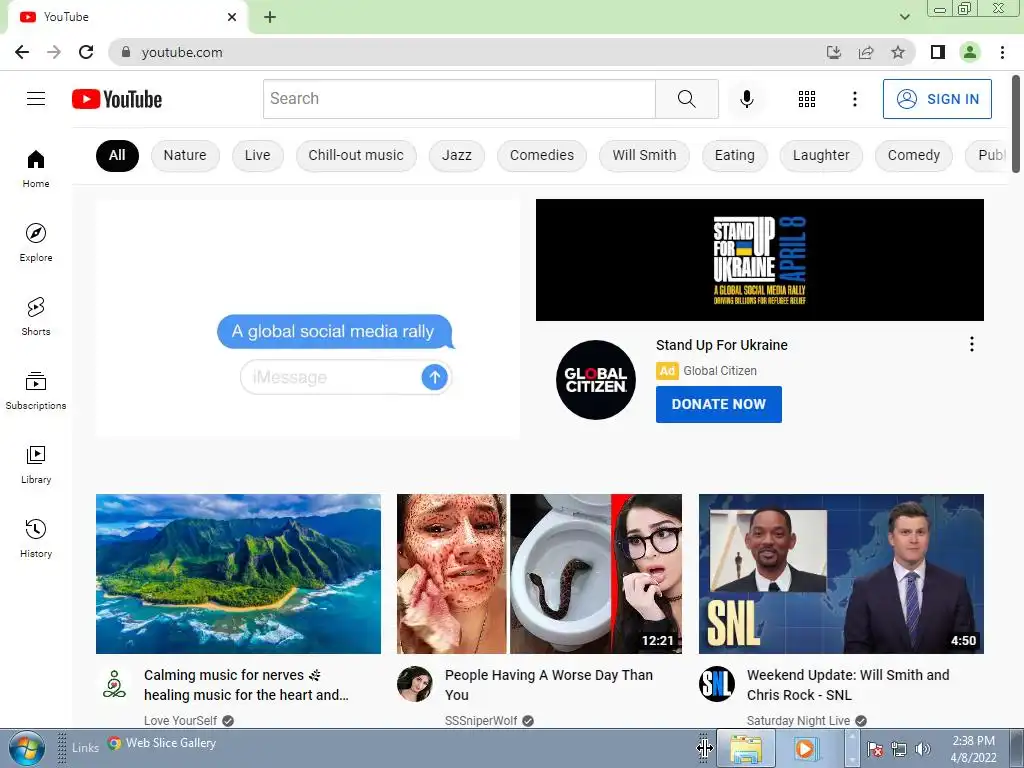Click the magnifier search button
1024x768 pixels.
[x=686, y=99]
